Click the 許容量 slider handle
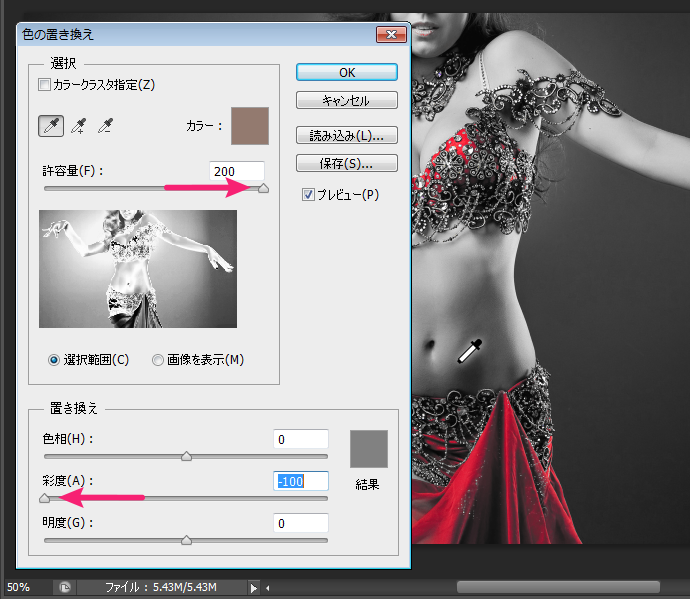 pyautogui.click(x=264, y=188)
